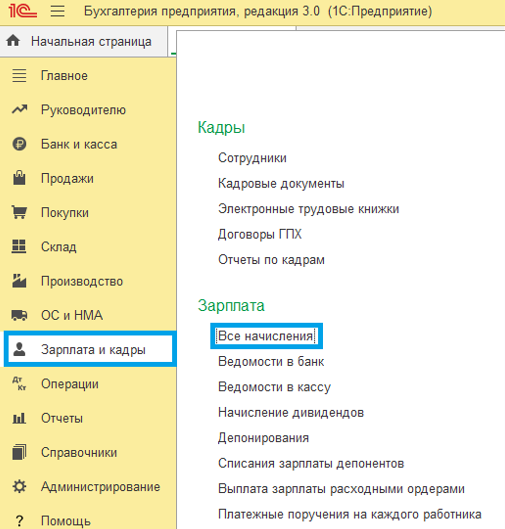Click the 1C logo icon

click(x=23, y=11)
